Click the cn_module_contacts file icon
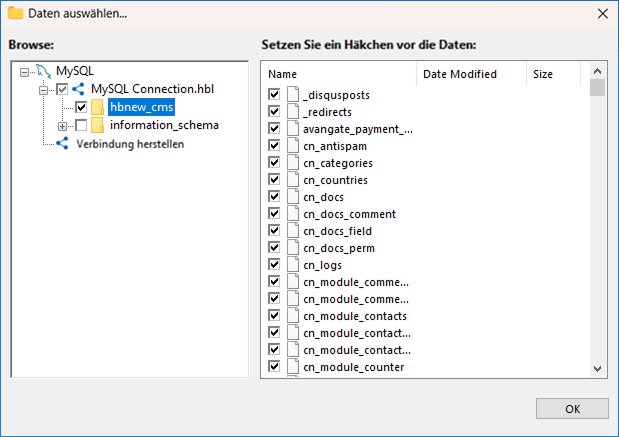The image size is (619, 437). [293, 316]
